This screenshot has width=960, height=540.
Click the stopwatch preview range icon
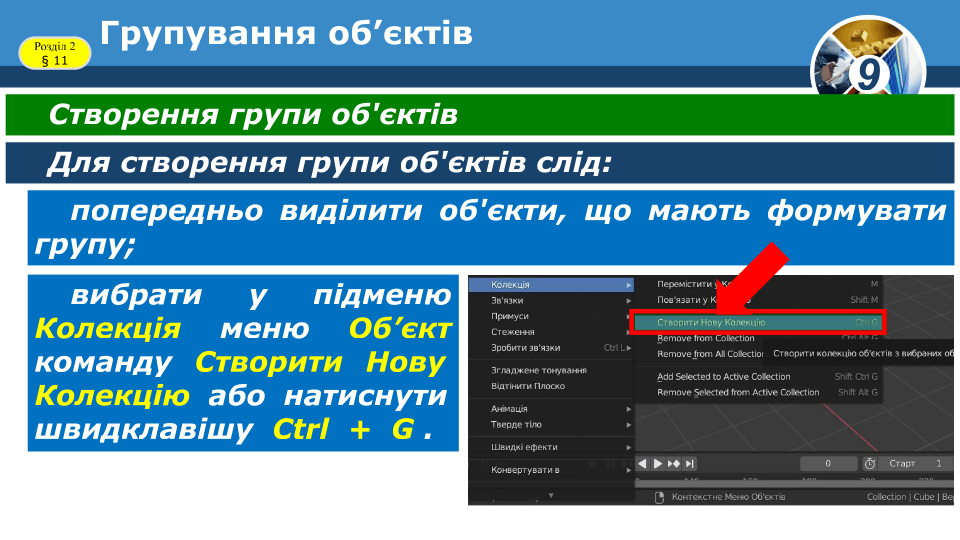(870, 464)
